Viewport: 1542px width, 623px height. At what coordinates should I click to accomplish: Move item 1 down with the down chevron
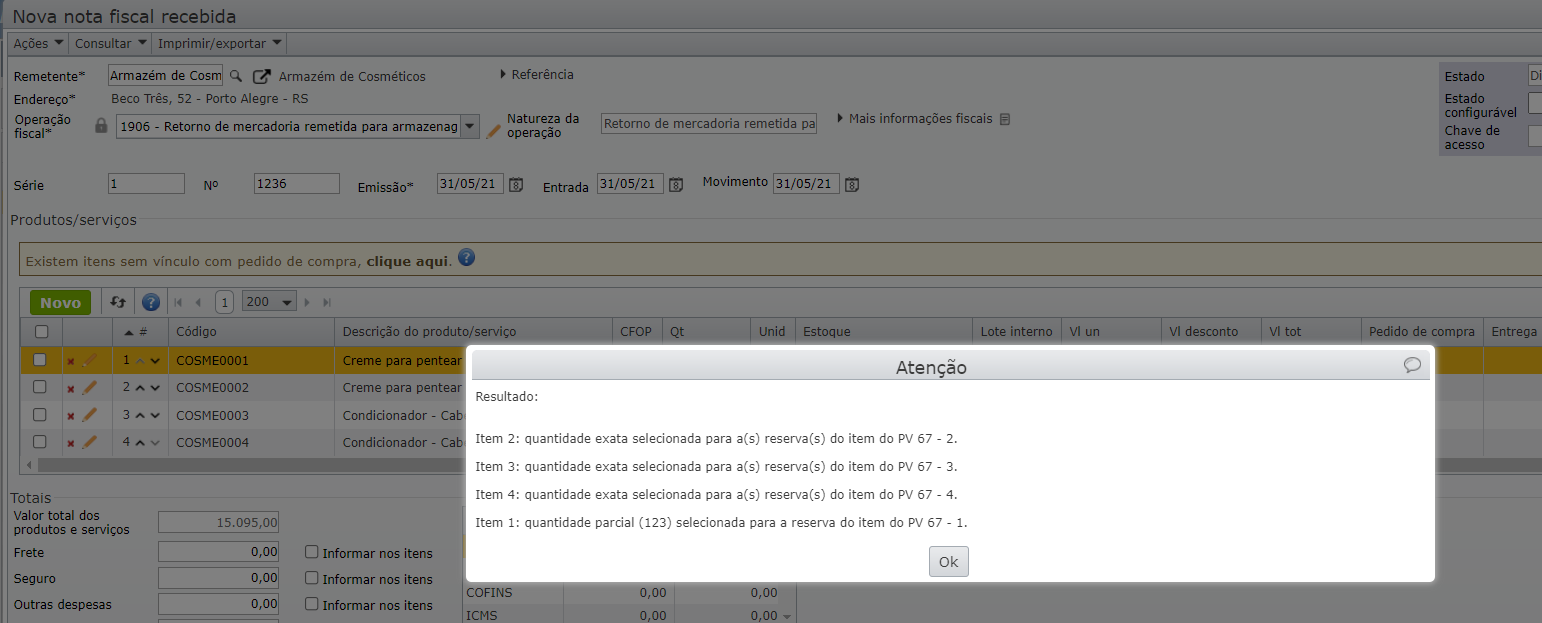pyautogui.click(x=155, y=361)
